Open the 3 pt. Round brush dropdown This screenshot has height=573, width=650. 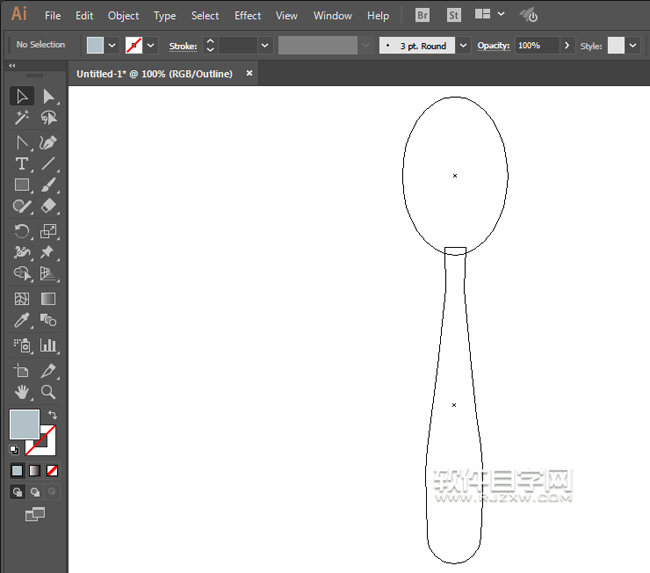pyautogui.click(x=463, y=45)
